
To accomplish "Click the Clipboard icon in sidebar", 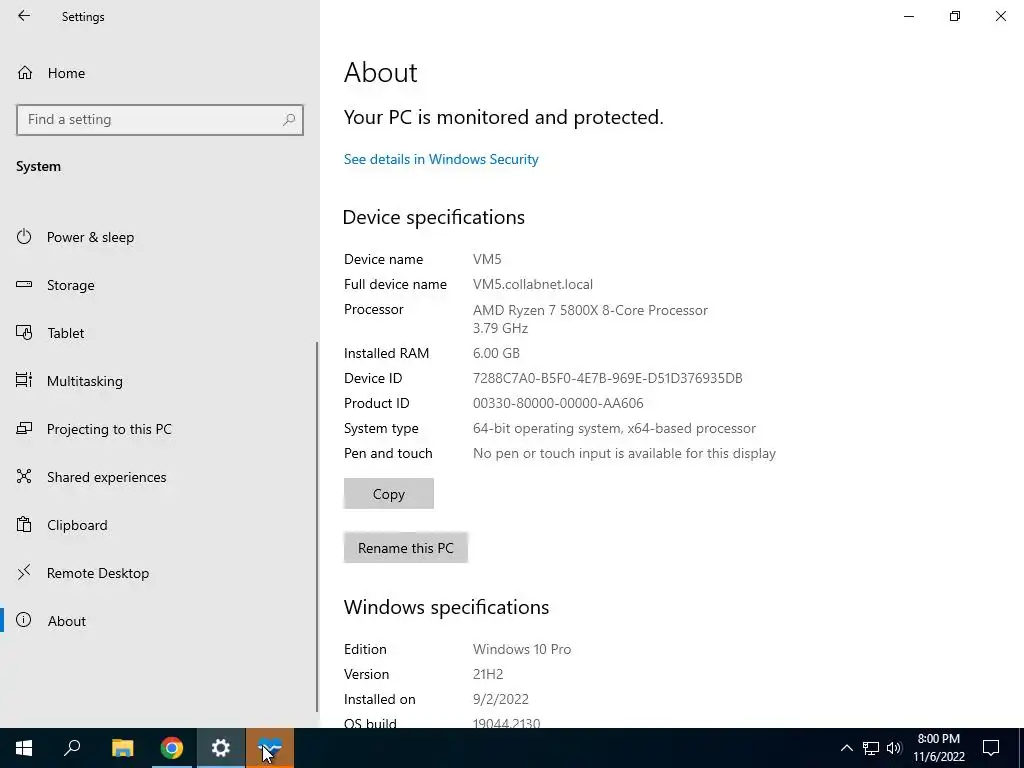I will (x=24, y=524).
